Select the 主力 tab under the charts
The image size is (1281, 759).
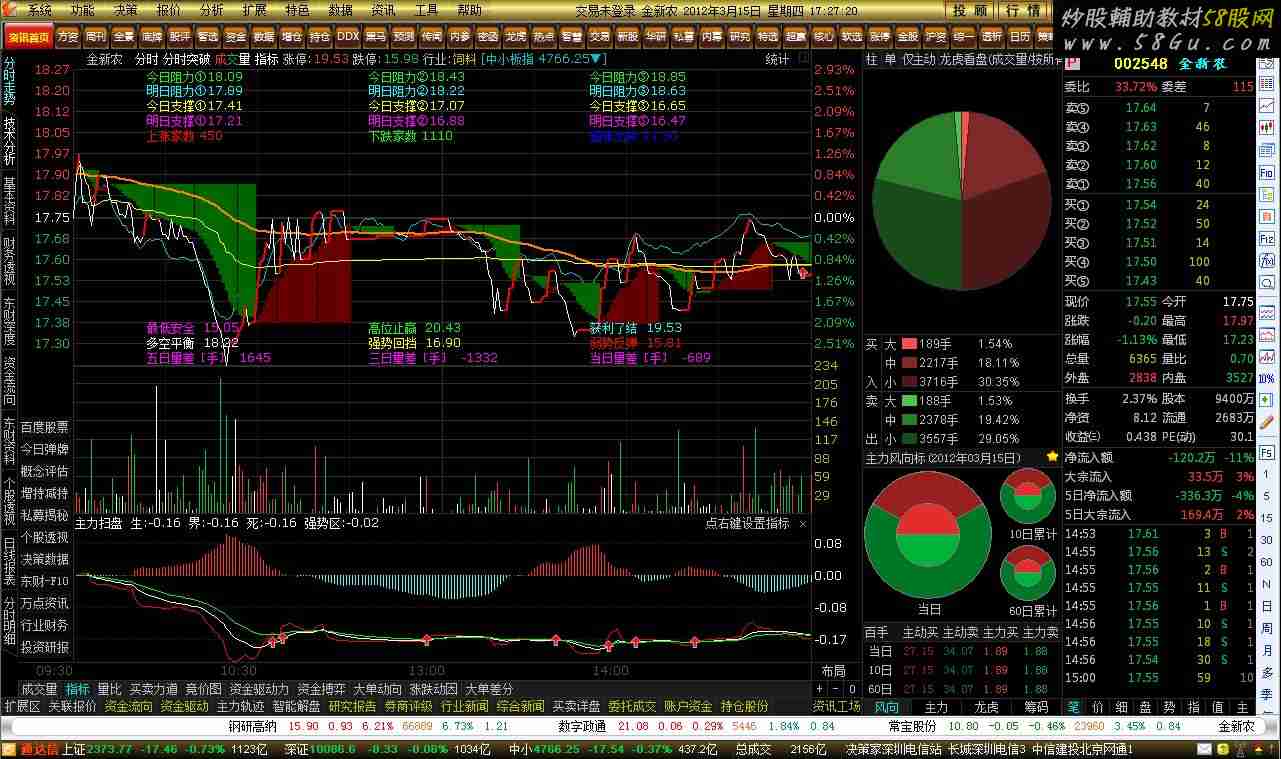936,706
